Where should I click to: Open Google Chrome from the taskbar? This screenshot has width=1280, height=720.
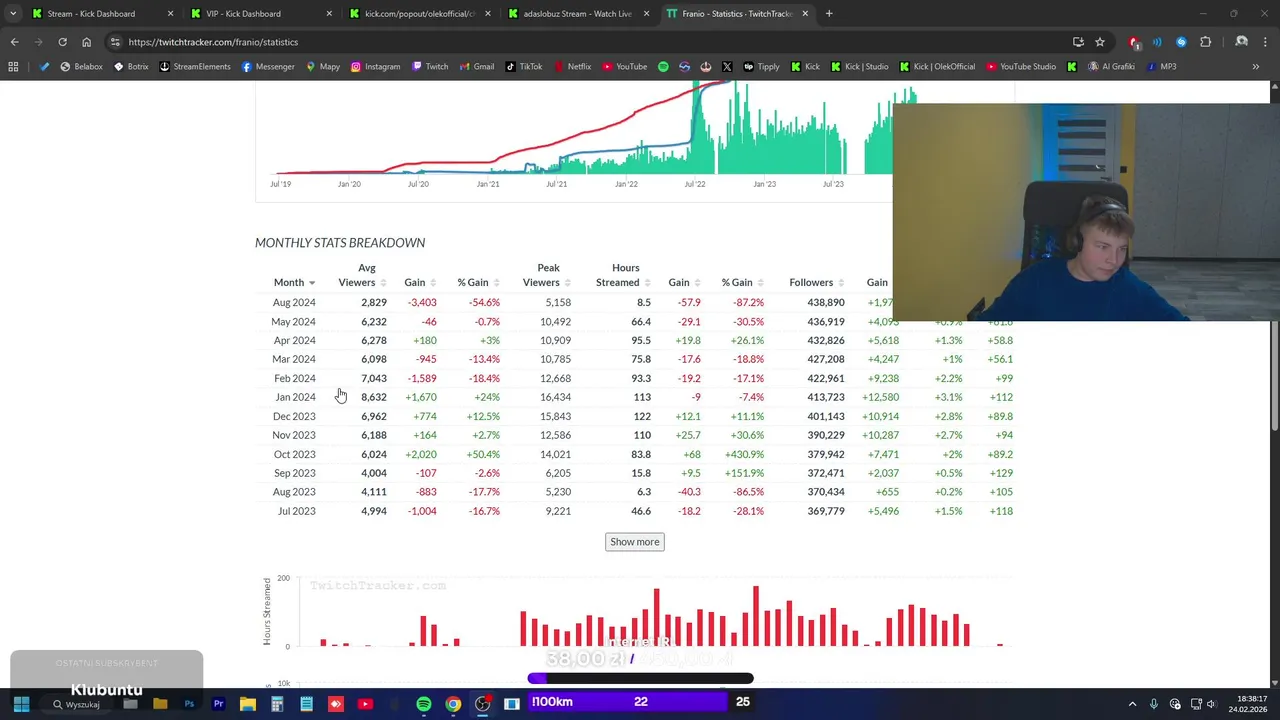[x=453, y=704]
